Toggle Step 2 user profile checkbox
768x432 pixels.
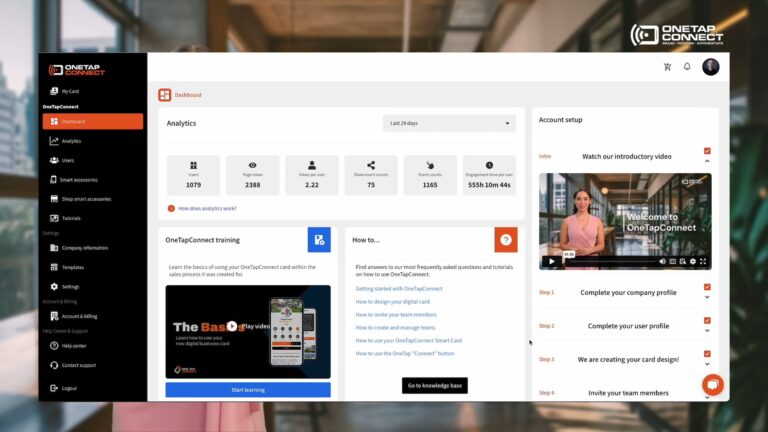pos(707,320)
